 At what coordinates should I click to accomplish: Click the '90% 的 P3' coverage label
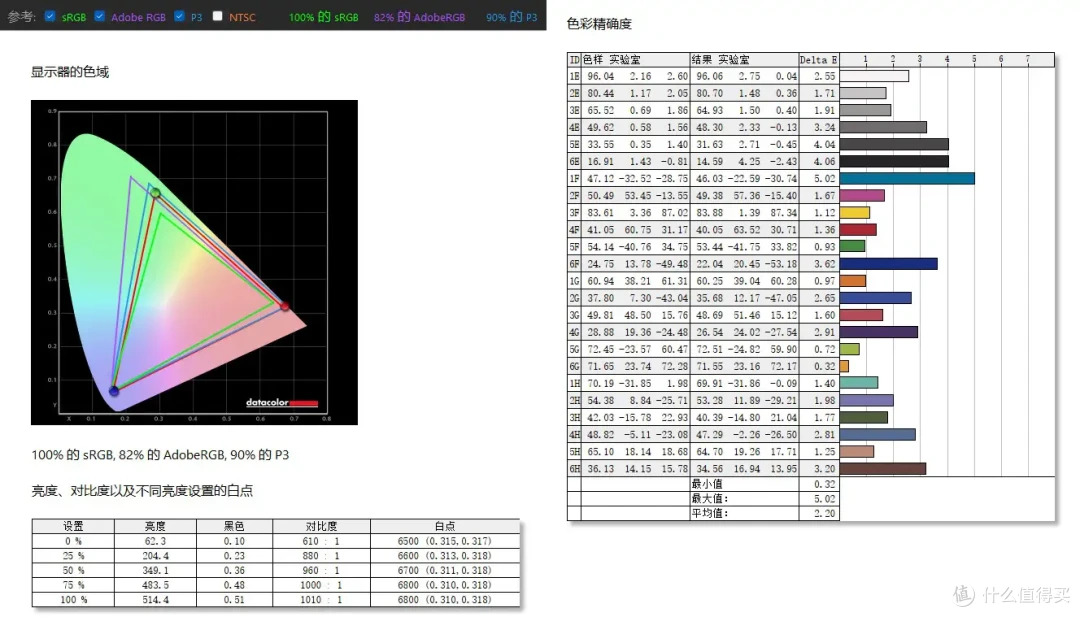pyautogui.click(x=511, y=17)
